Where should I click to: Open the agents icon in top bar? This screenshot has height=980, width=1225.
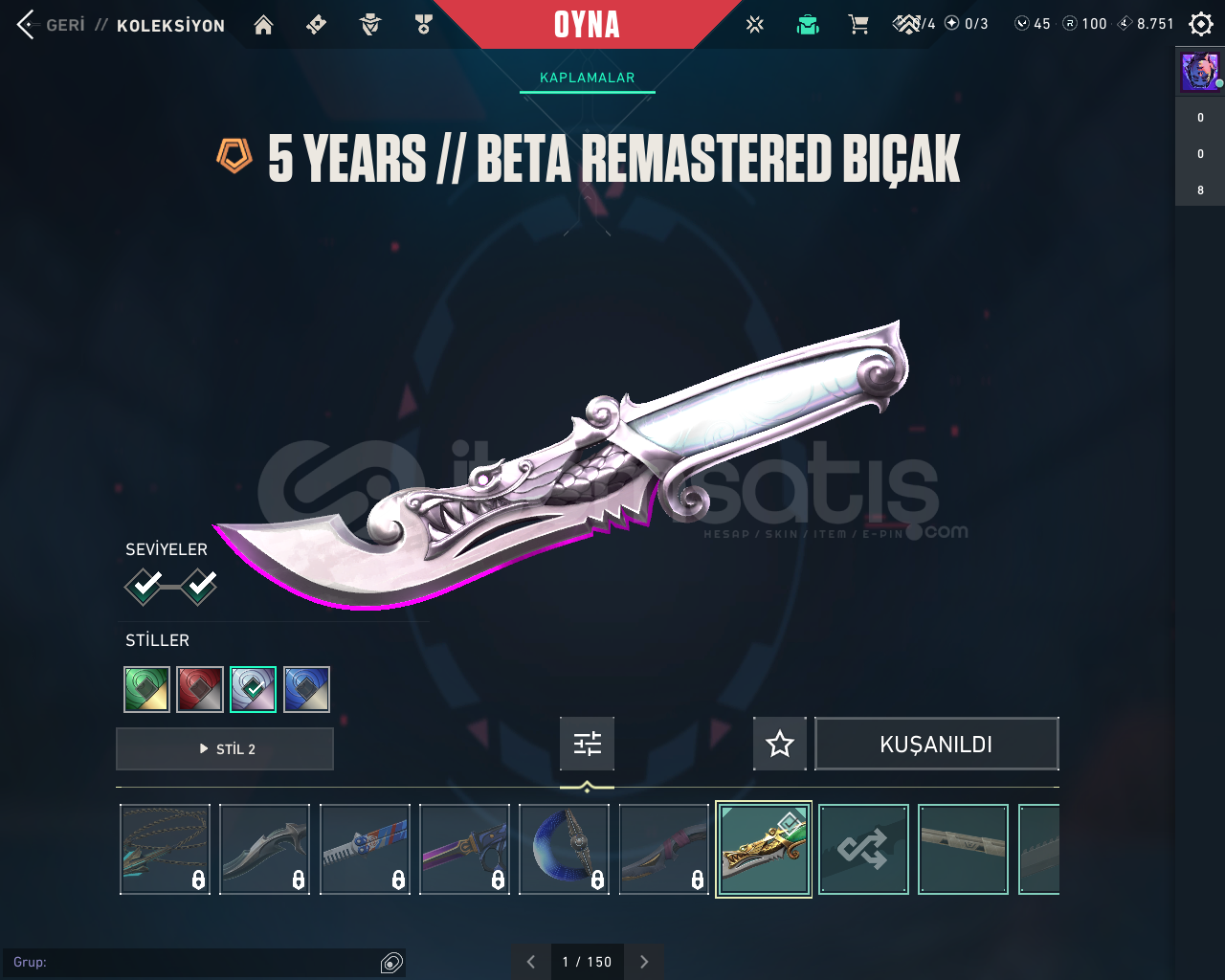[370, 25]
